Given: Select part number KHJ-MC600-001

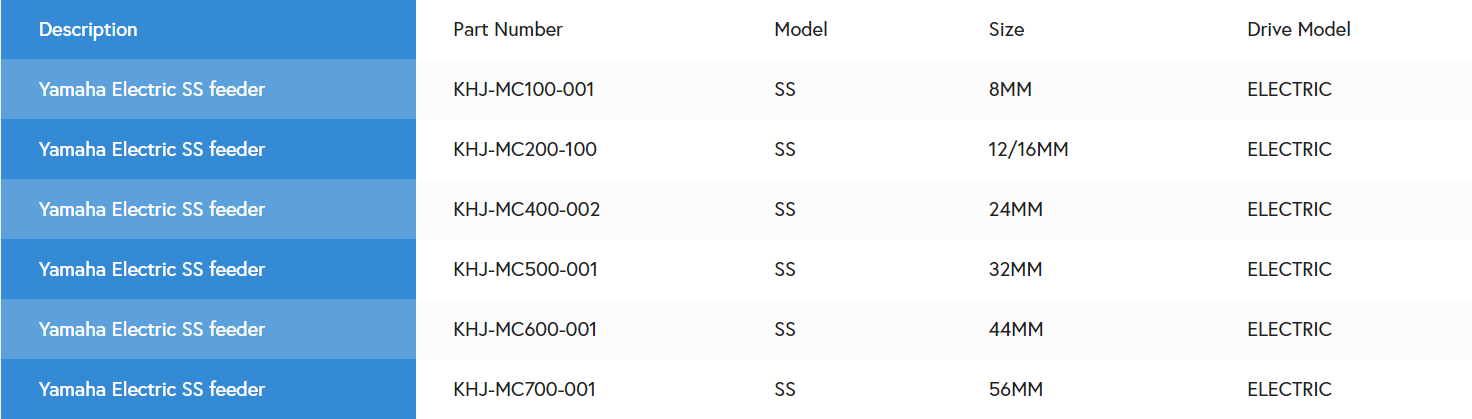Looking at the screenshot, I should [x=525, y=330].
